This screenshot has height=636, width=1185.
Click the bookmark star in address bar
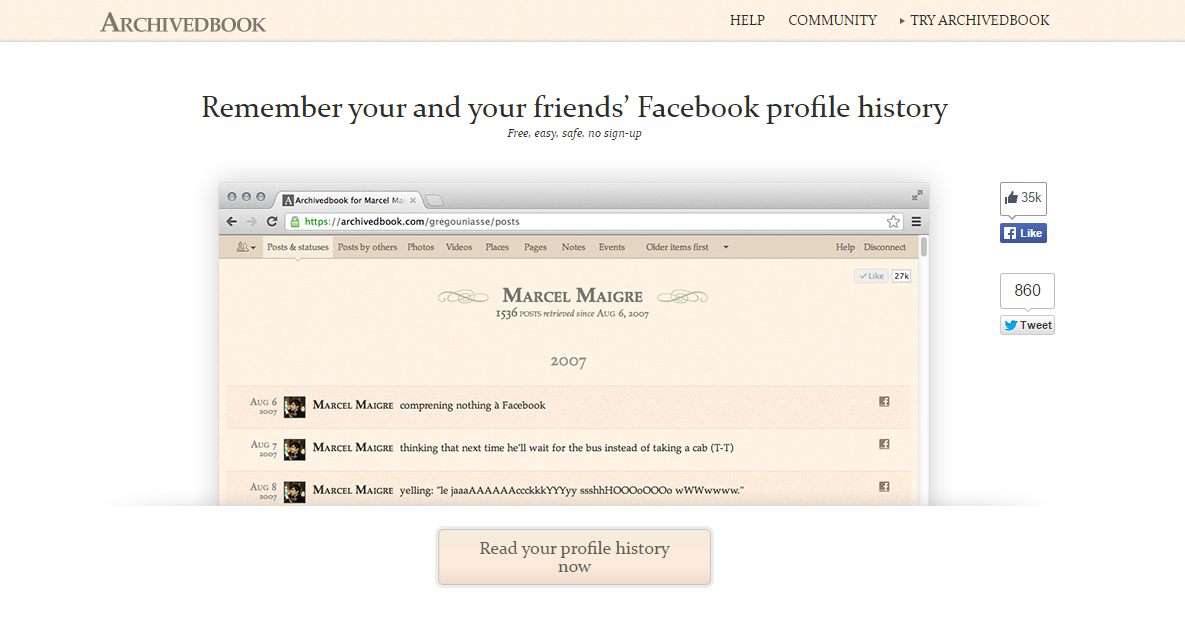(x=893, y=221)
